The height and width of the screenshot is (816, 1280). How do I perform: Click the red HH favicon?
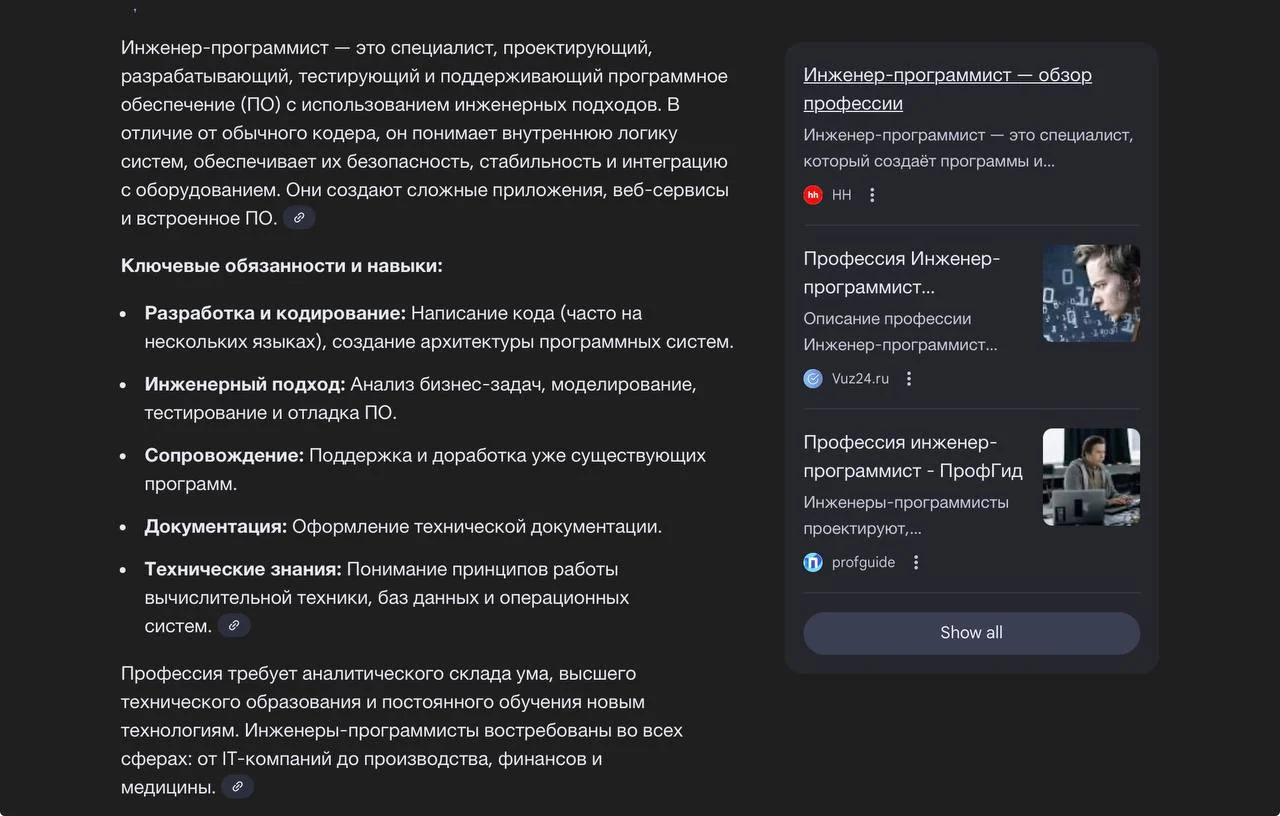(x=813, y=195)
